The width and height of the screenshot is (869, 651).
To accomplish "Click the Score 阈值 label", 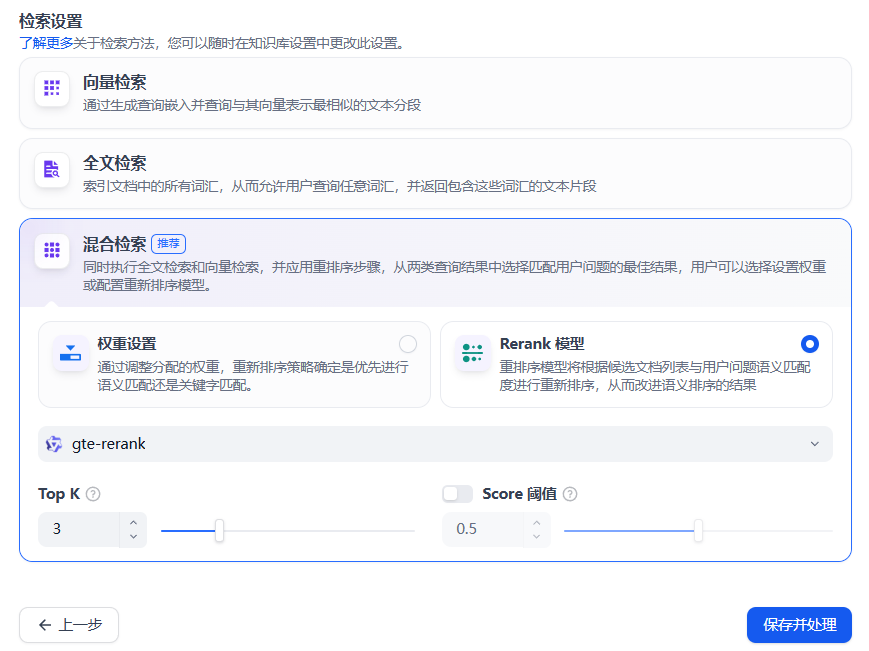I will (x=519, y=494).
